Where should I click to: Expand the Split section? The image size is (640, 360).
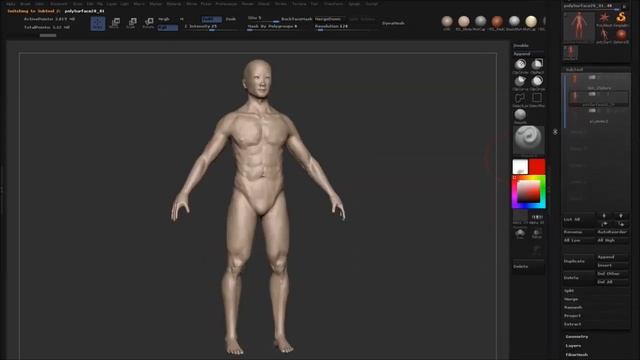[569, 291]
